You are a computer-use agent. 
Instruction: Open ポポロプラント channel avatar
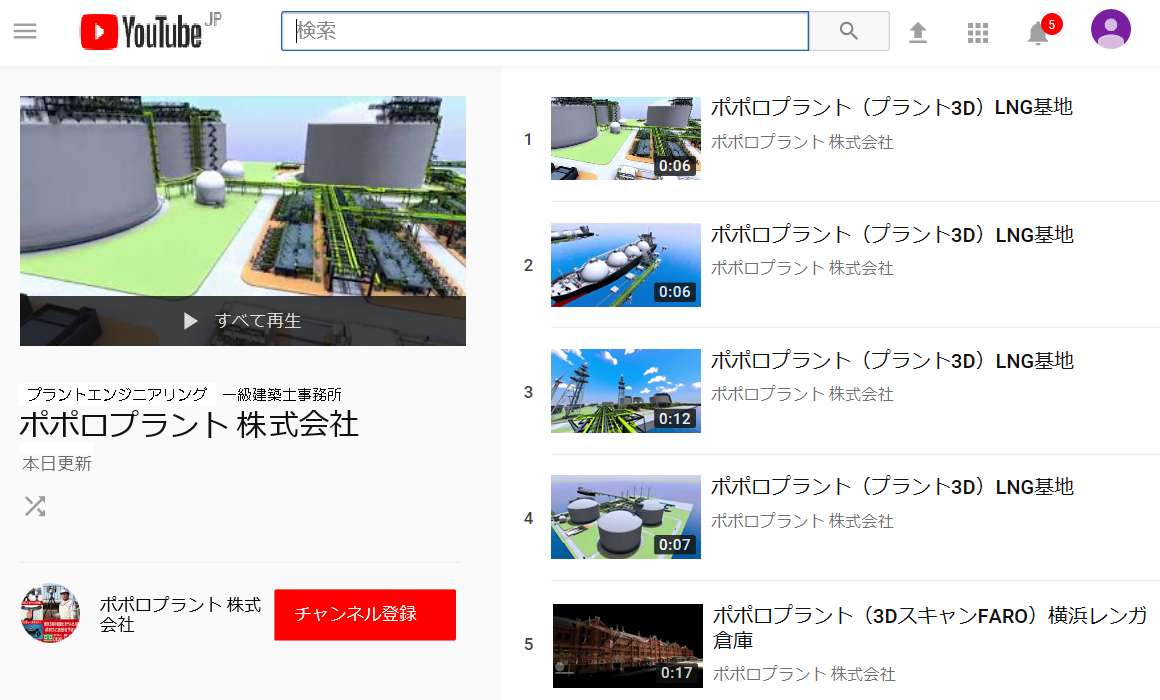point(50,613)
